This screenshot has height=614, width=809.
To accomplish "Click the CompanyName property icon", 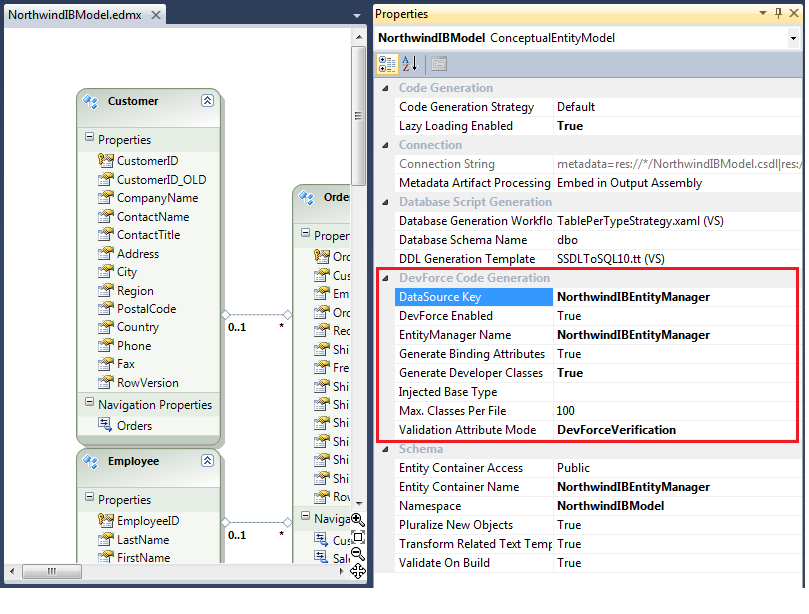I will pos(106,198).
